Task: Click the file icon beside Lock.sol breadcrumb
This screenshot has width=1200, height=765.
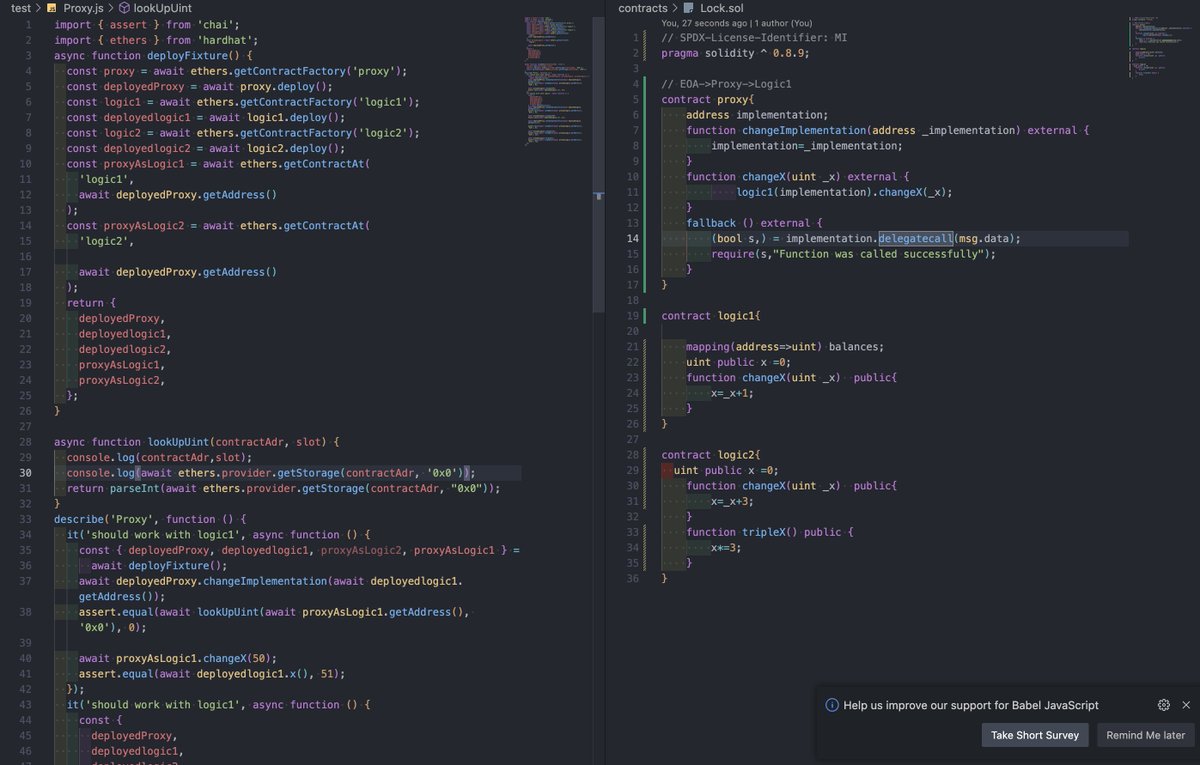Action: [x=690, y=8]
